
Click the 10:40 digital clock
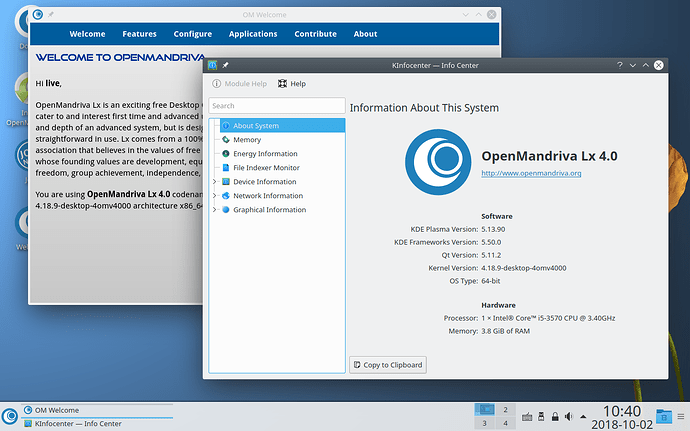(x=621, y=411)
